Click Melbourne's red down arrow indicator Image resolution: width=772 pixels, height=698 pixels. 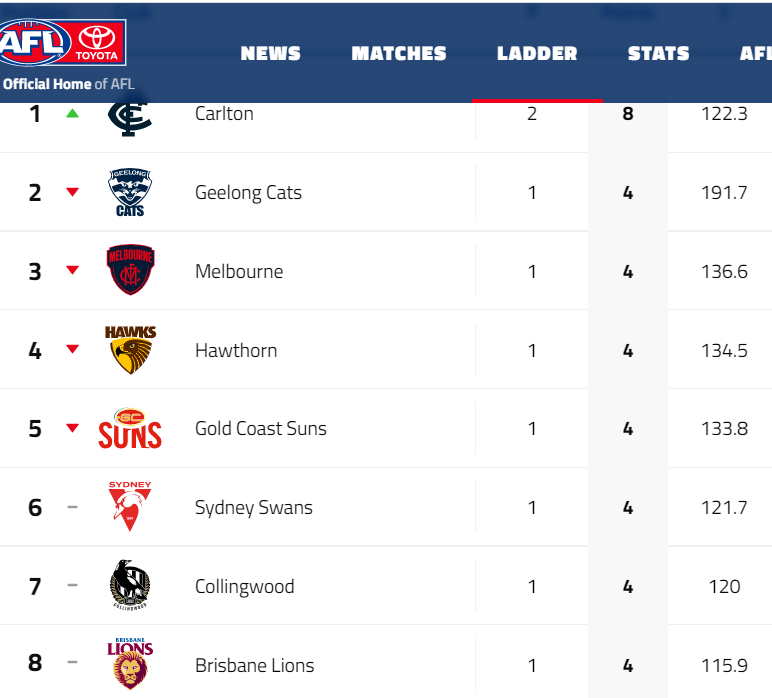coord(72,271)
